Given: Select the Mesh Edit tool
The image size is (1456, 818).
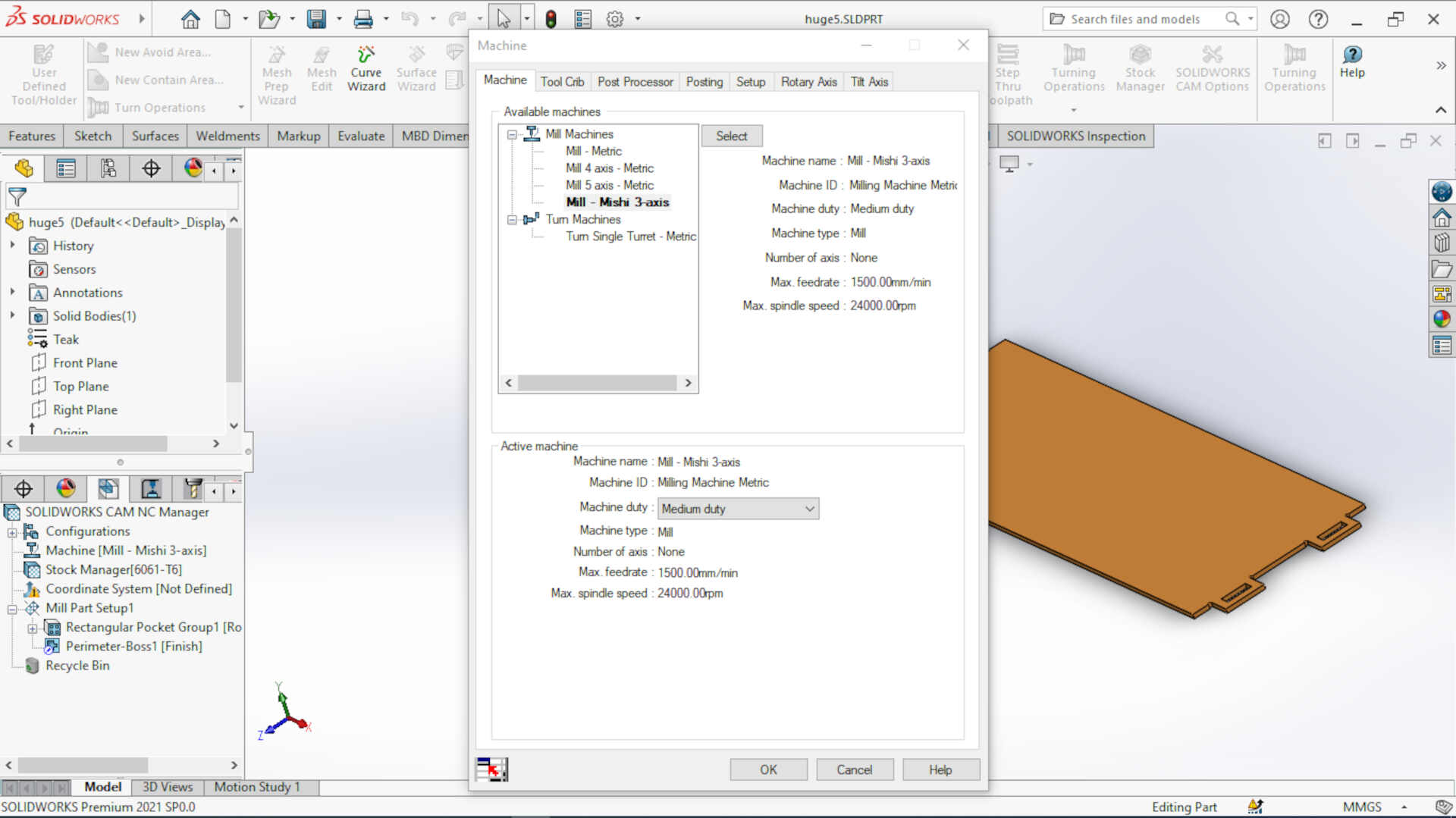Looking at the screenshot, I should 321,67.
